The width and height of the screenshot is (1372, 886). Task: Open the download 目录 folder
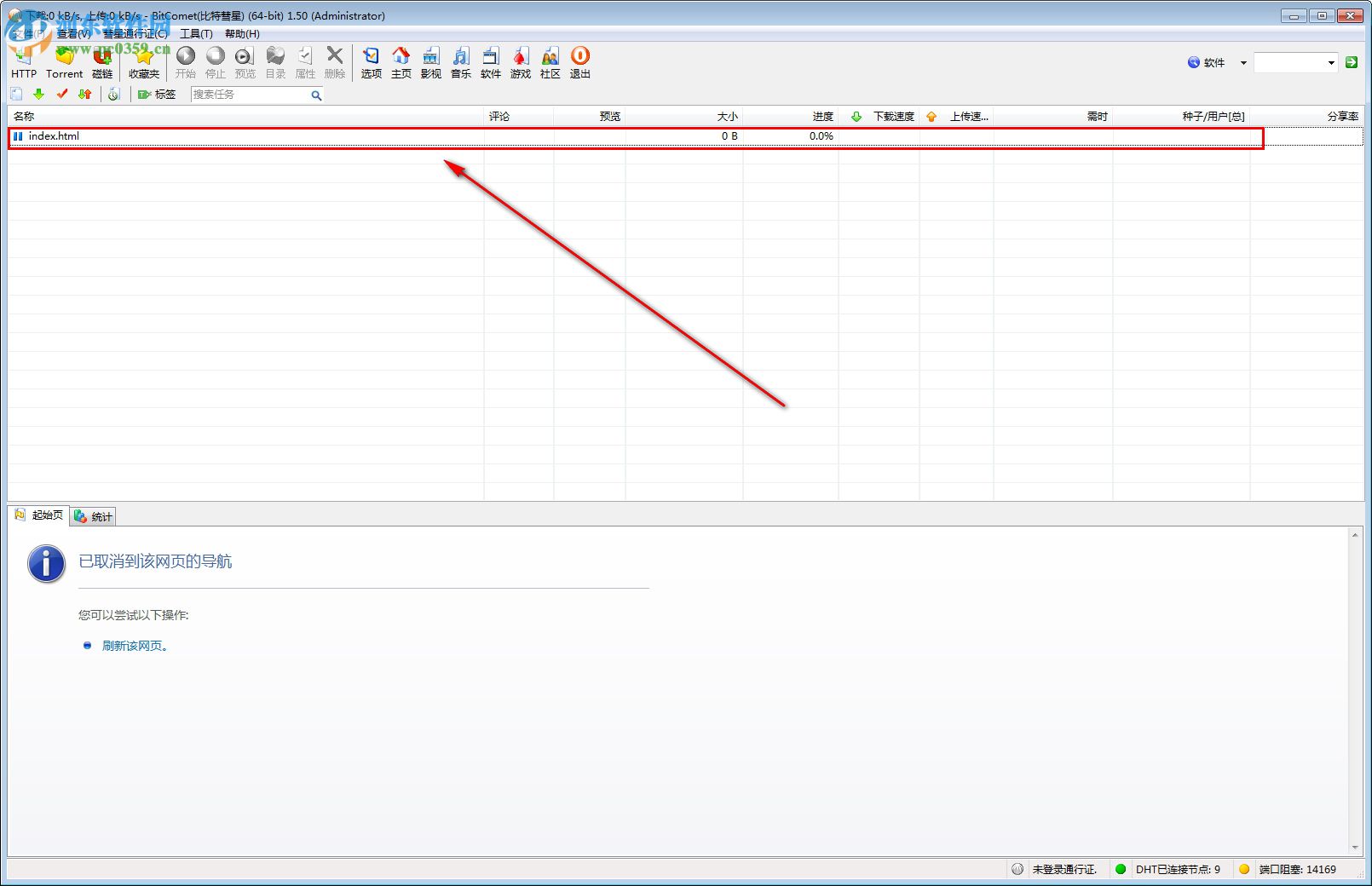tap(275, 62)
